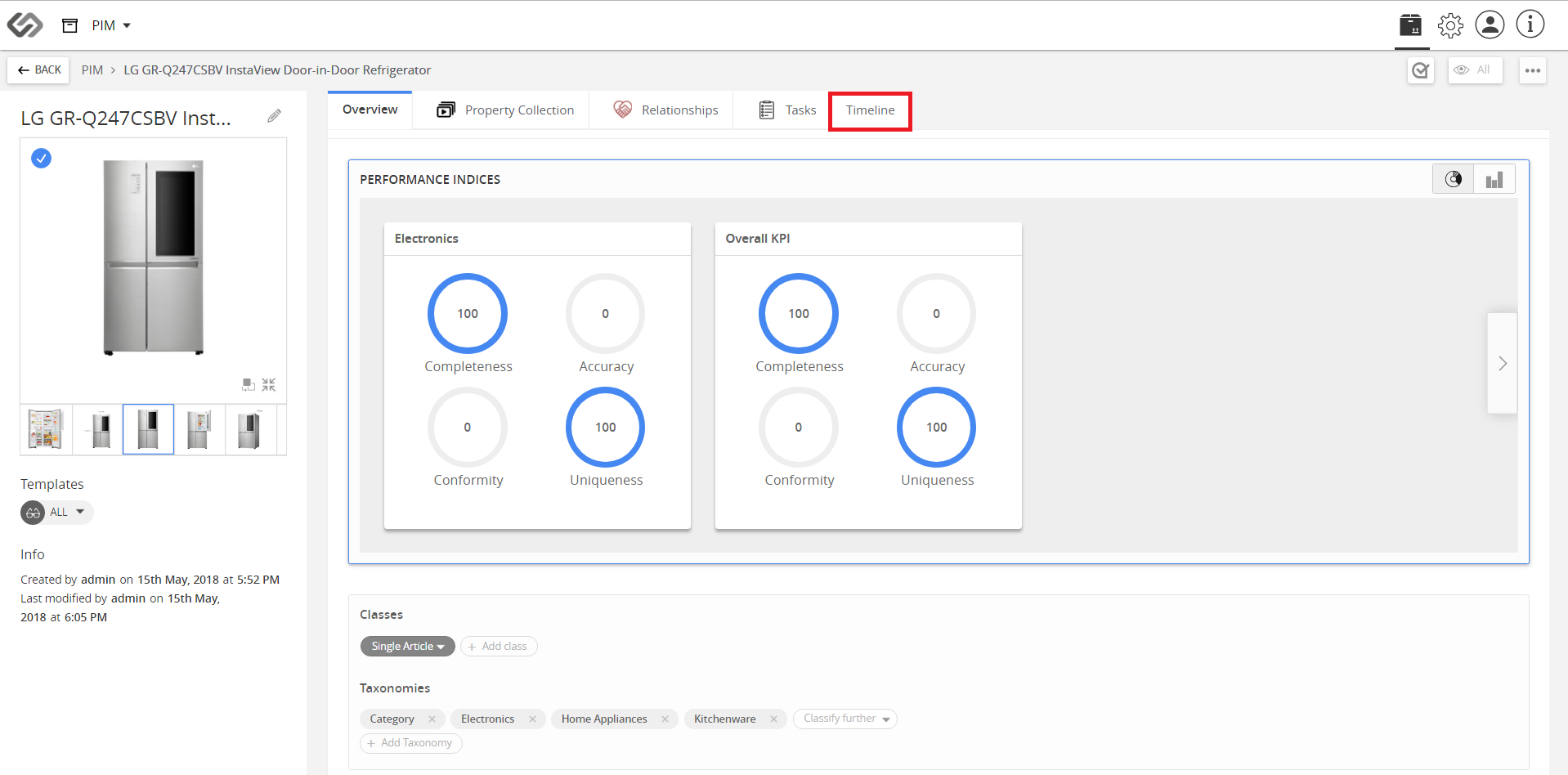Click next arrow in Performance Indices
Image resolution: width=1568 pixels, height=775 pixels.
pos(1502,363)
